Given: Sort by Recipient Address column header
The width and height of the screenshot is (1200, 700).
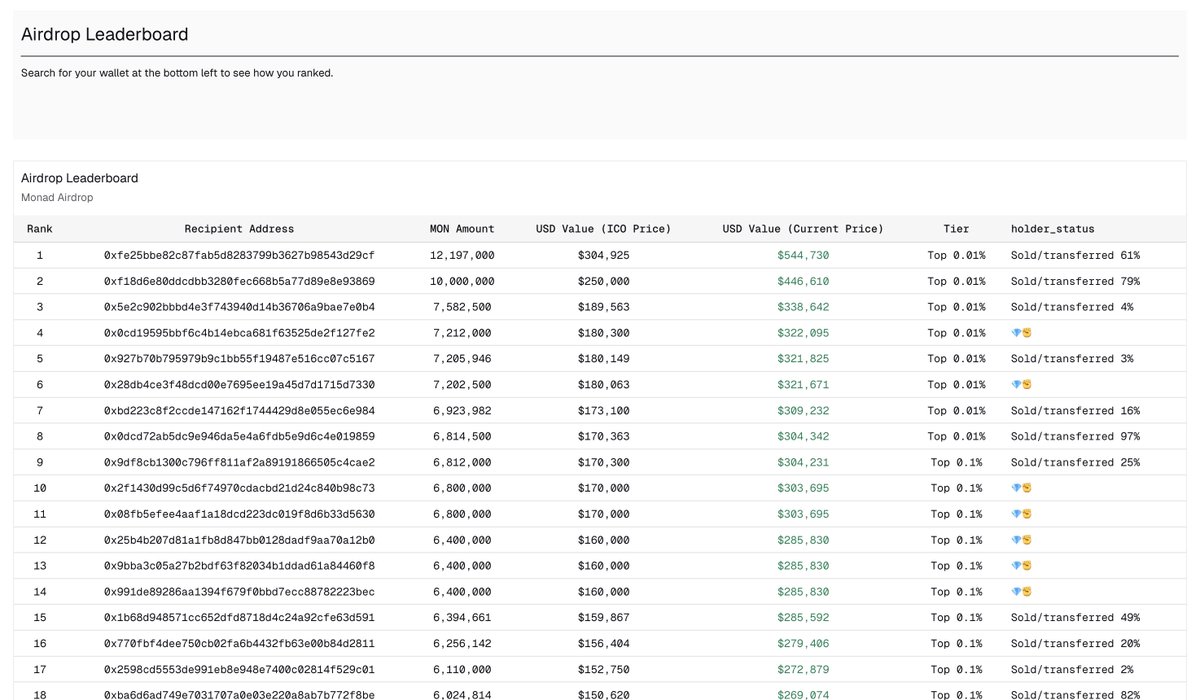Looking at the screenshot, I should pos(239,229).
